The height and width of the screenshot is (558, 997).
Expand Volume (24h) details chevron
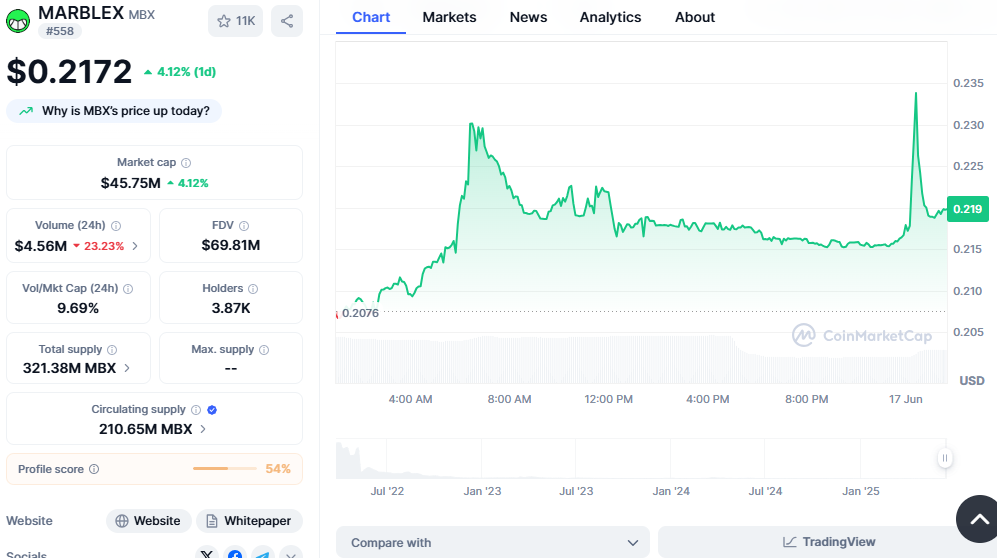coord(135,246)
